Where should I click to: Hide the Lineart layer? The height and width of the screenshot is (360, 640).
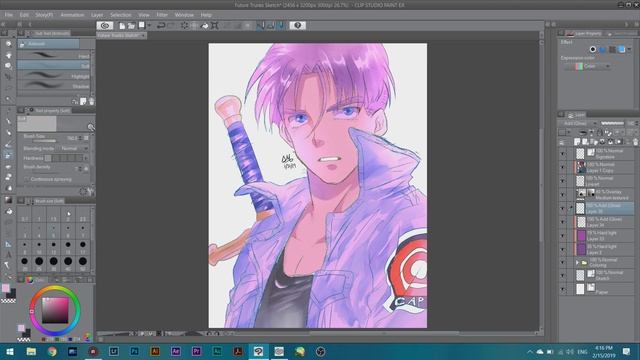point(563,181)
